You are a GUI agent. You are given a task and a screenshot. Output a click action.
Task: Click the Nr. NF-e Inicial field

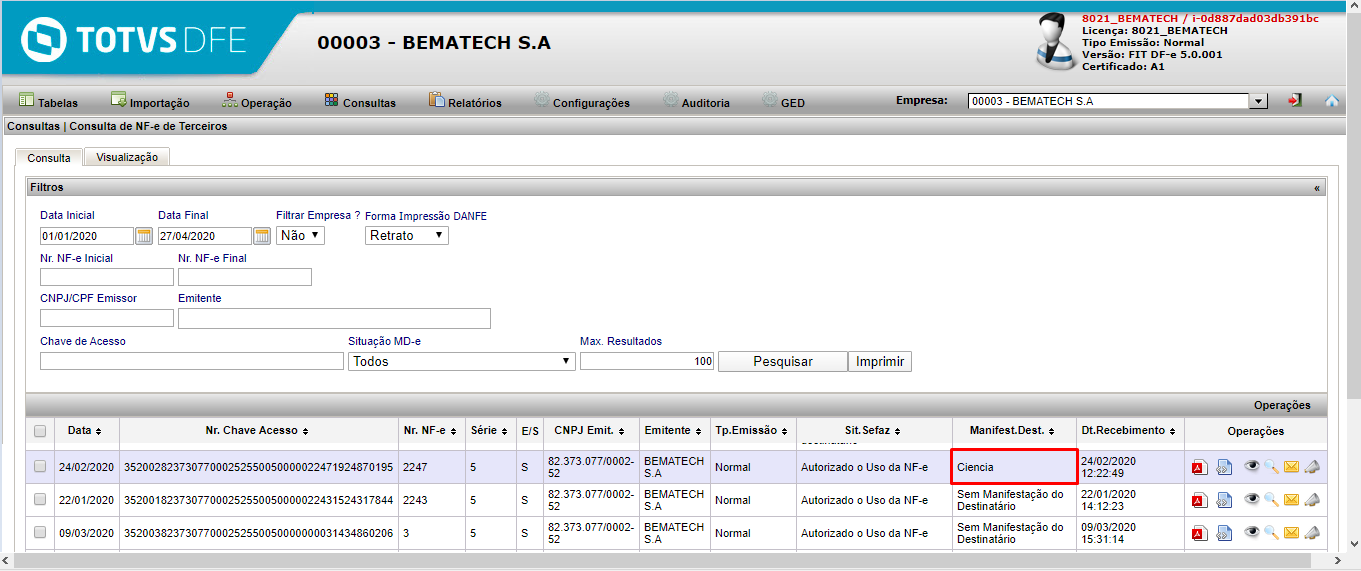(x=107, y=277)
